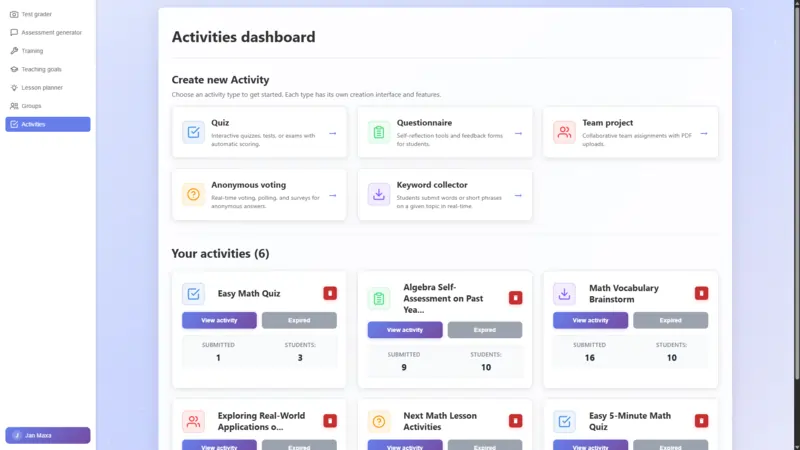Open Lesson planner in the sidebar

[x=42, y=87]
